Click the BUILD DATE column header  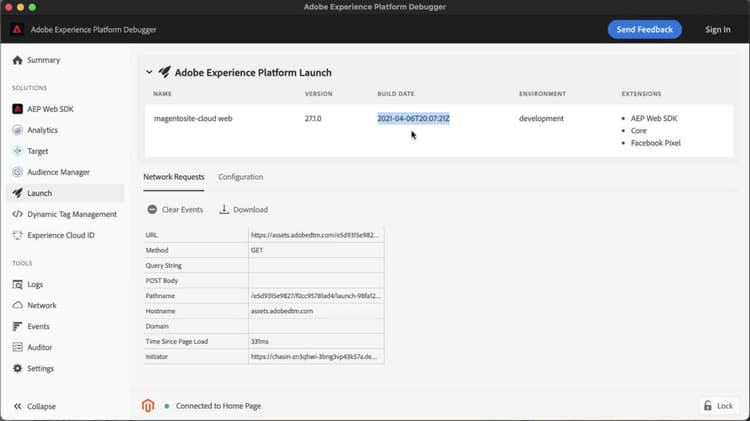pos(396,94)
